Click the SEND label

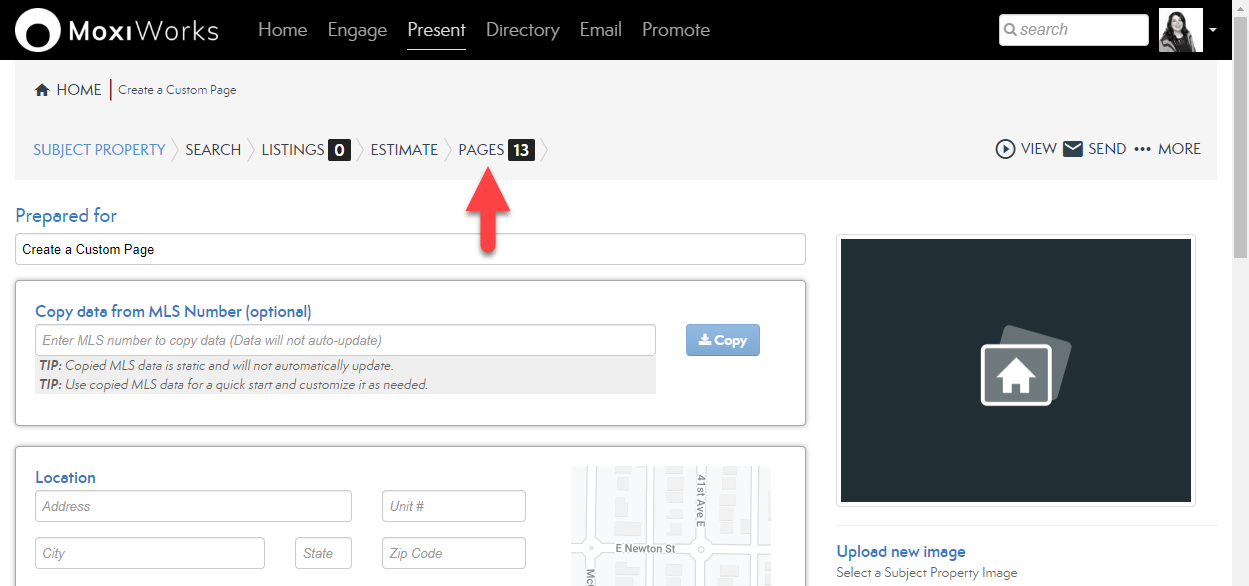pyautogui.click(x=1107, y=149)
